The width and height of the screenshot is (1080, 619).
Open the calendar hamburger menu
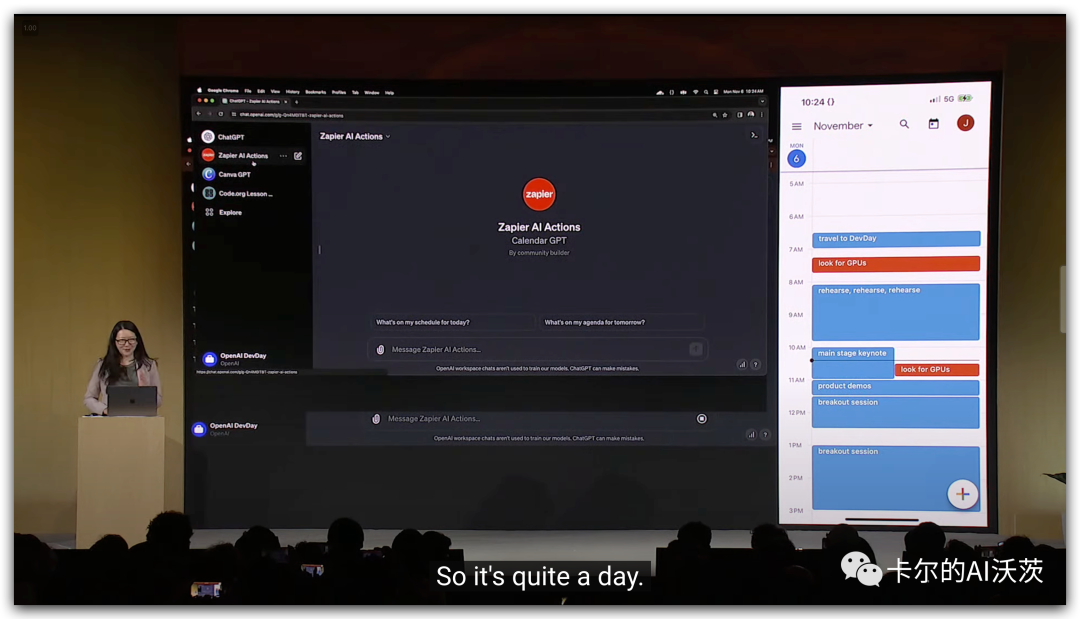coord(797,126)
